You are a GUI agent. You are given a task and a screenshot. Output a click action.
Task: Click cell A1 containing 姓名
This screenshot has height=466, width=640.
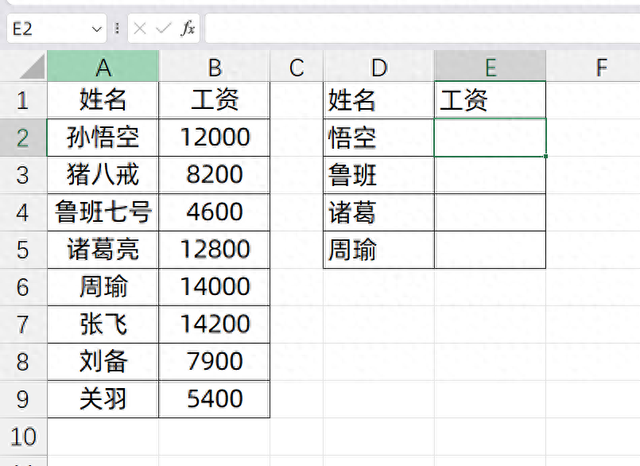(103, 100)
